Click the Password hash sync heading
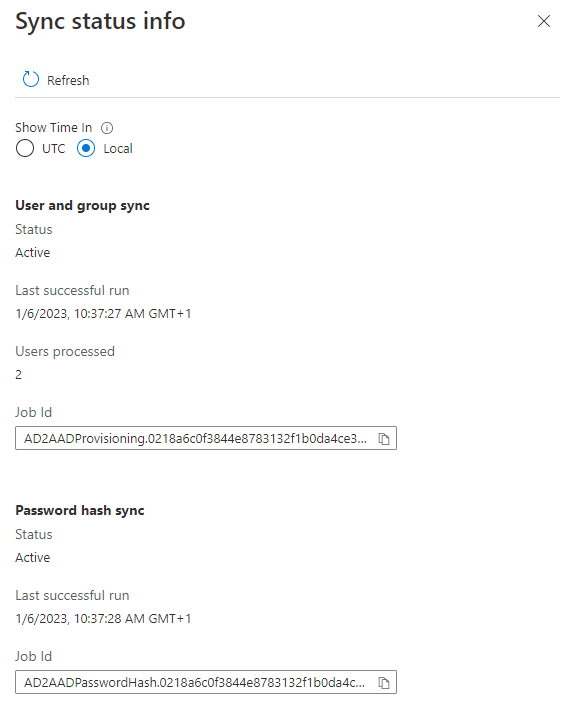The width and height of the screenshot is (562, 711). tap(80, 511)
